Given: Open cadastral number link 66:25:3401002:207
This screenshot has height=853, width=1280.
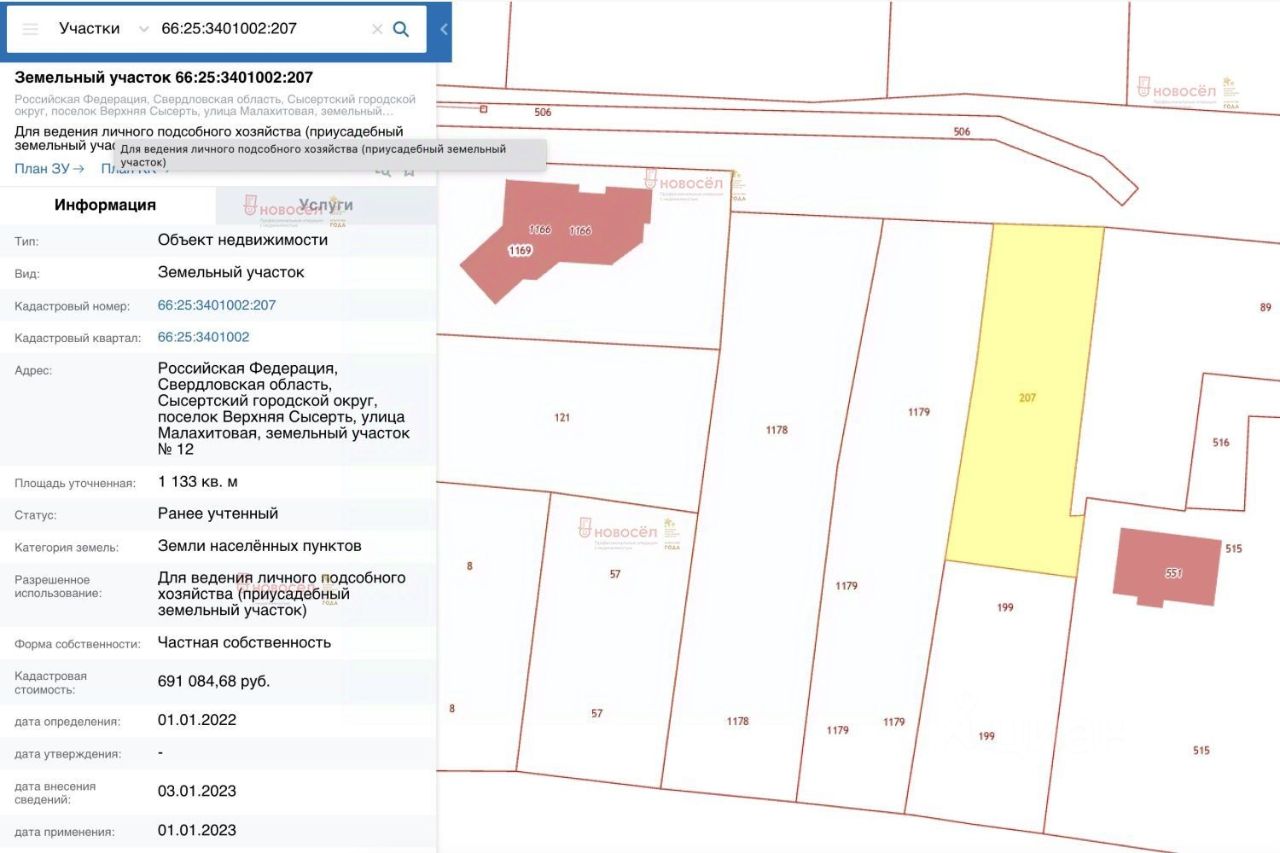Looking at the screenshot, I should tap(217, 305).
